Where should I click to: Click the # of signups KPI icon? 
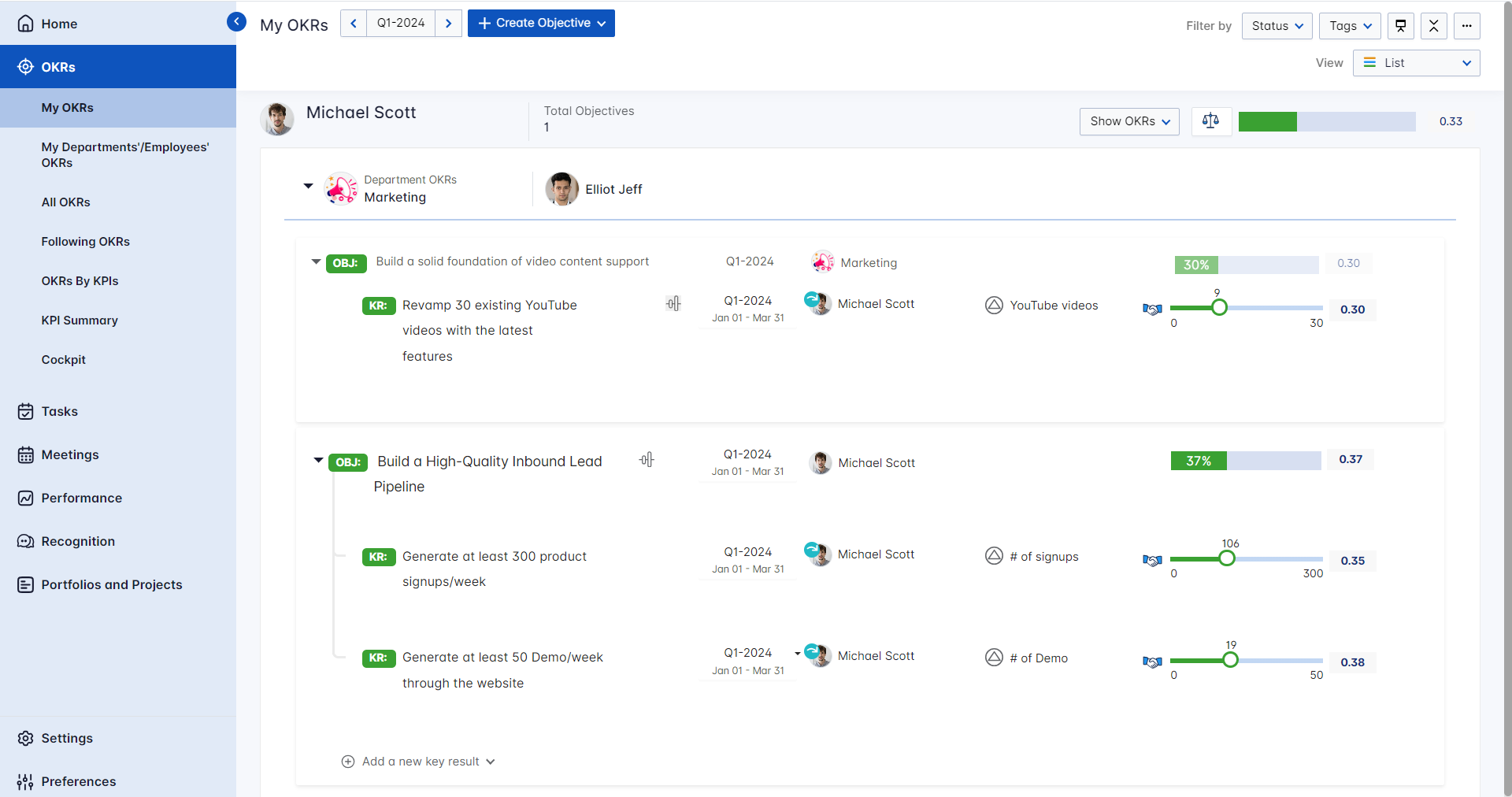point(994,556)
